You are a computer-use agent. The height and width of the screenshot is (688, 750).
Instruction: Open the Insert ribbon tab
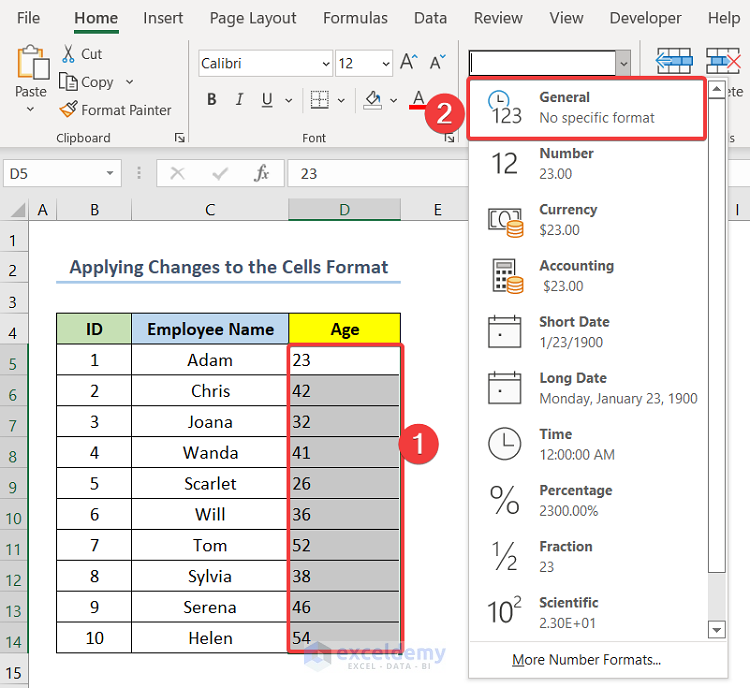[162, 18]
